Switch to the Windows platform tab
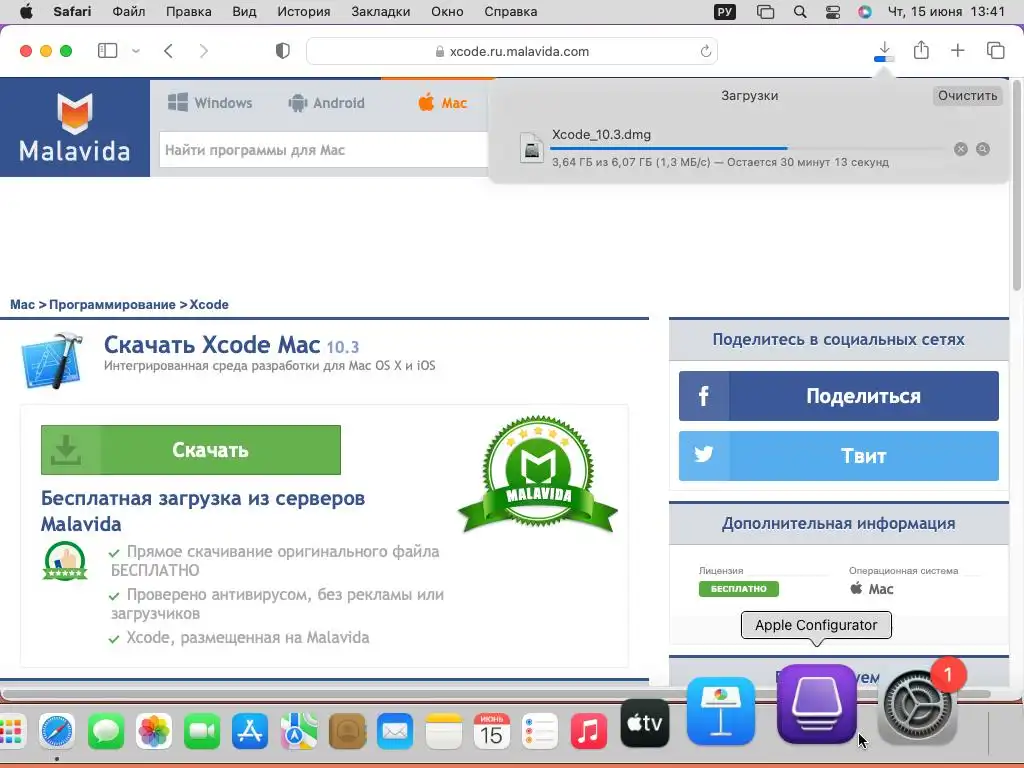Screen dimensions: 1024x768 [x=210, y=103]
